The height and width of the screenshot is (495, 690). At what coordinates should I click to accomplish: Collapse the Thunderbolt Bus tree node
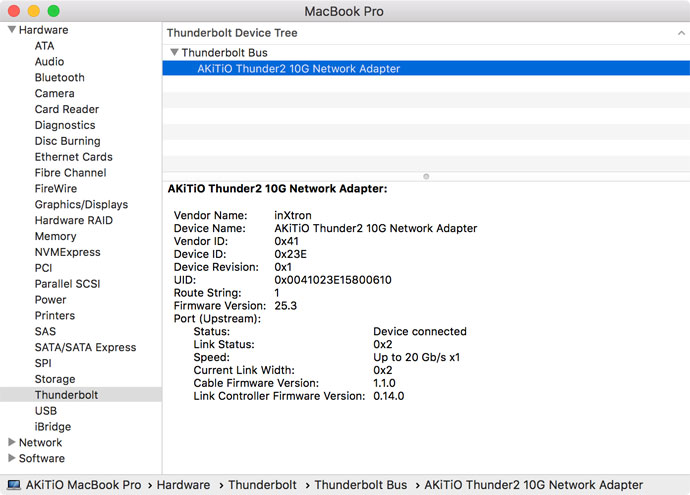click(174, 53)
